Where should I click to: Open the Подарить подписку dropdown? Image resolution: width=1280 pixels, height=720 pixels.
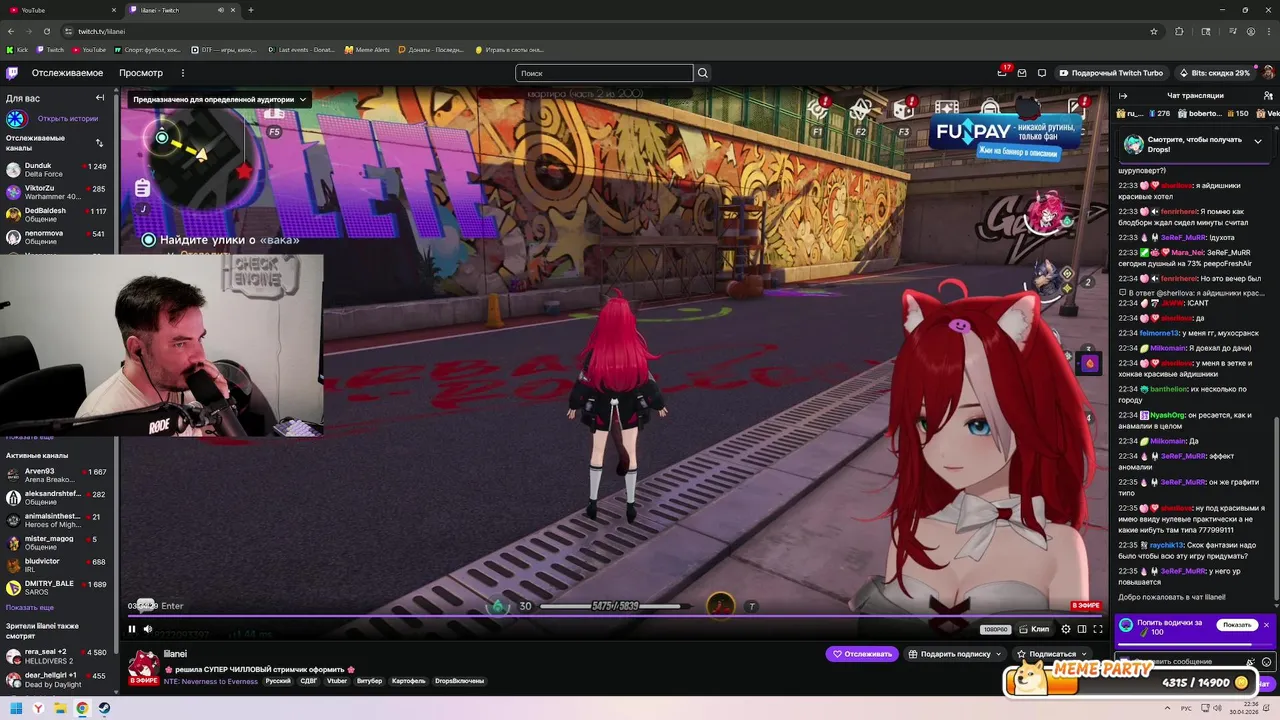954,654
